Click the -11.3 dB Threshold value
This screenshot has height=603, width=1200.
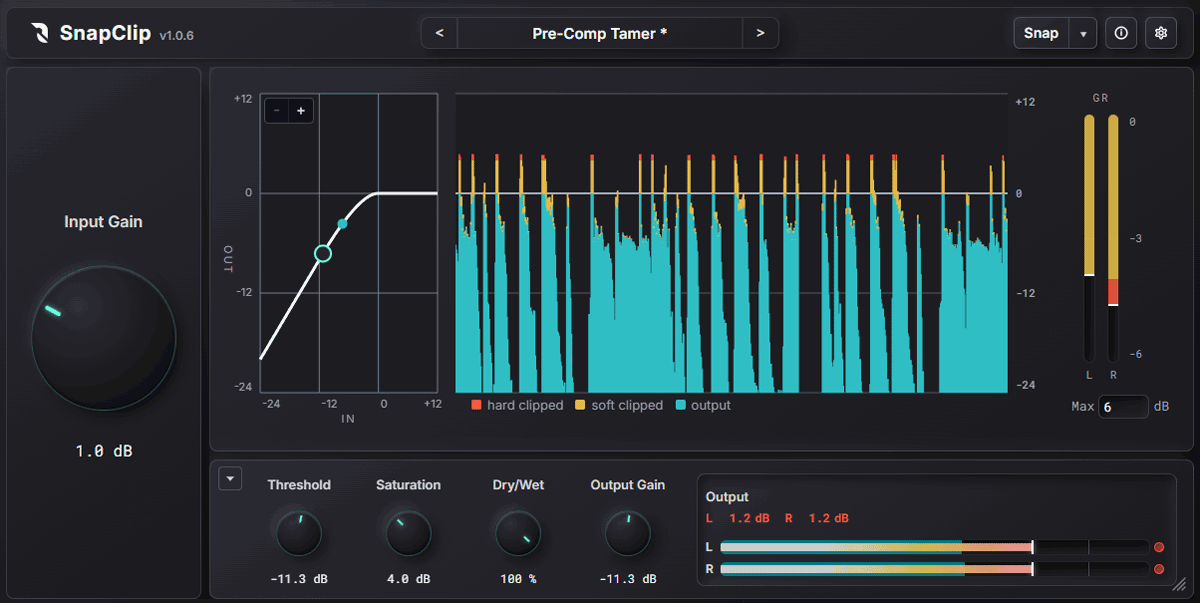coord(299,579)
